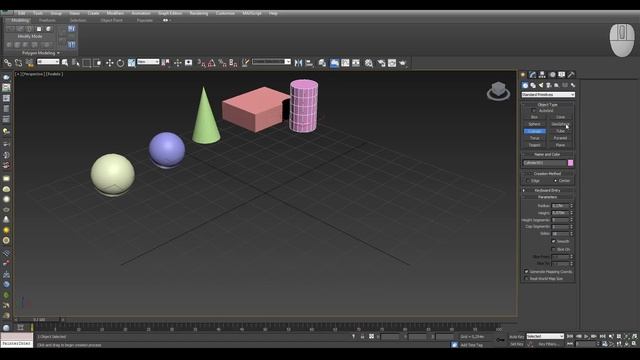640x360 pixels.
Task: Click the object name field Cylinder001
Action: point(545,163)
